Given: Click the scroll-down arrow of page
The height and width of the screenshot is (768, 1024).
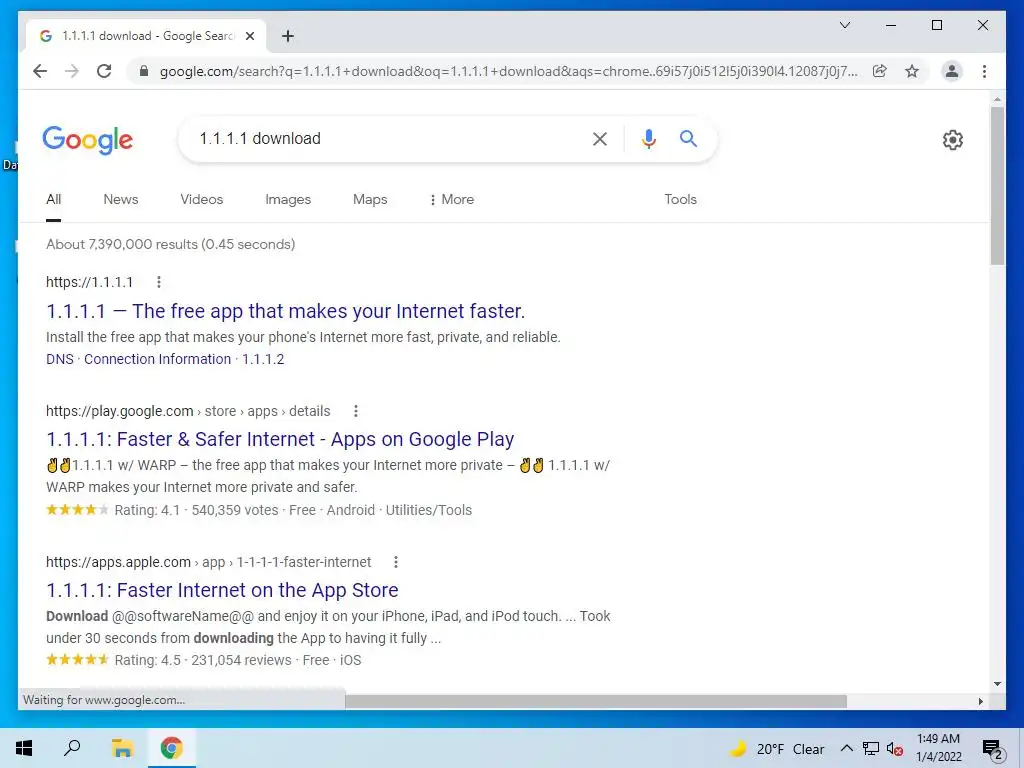Looking at the screenshot, I should tap(997, 684).
